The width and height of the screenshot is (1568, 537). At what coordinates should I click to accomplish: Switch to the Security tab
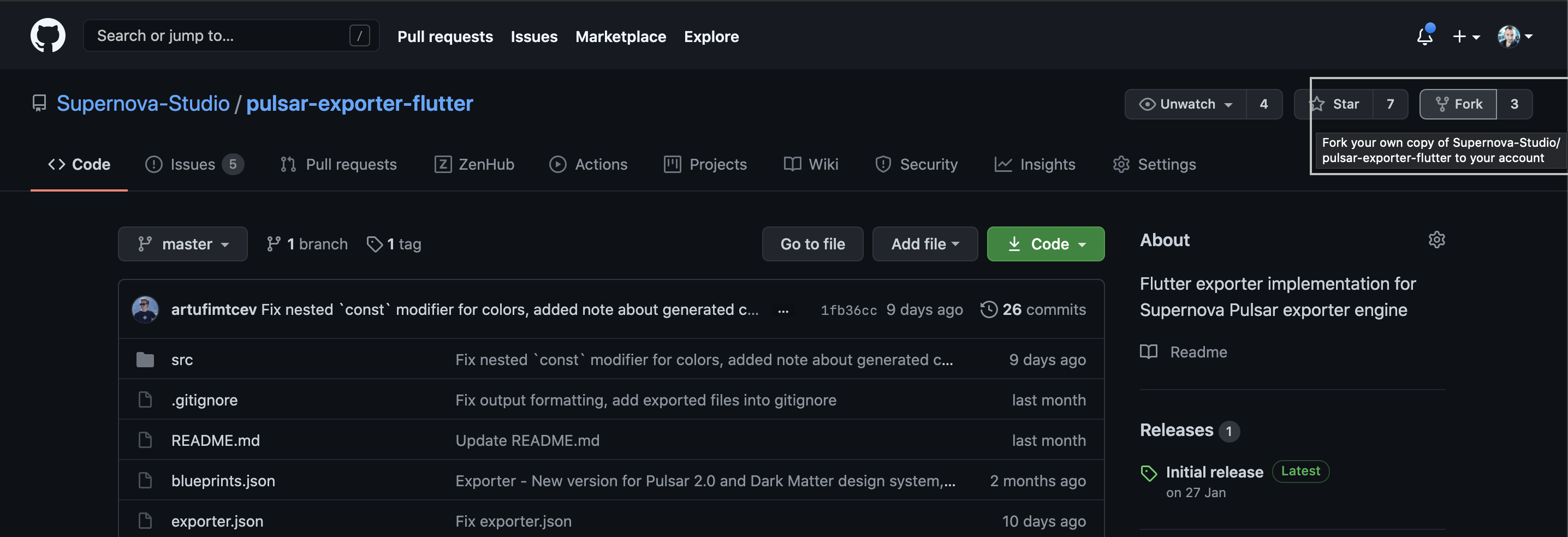click(x=916, y=164)
